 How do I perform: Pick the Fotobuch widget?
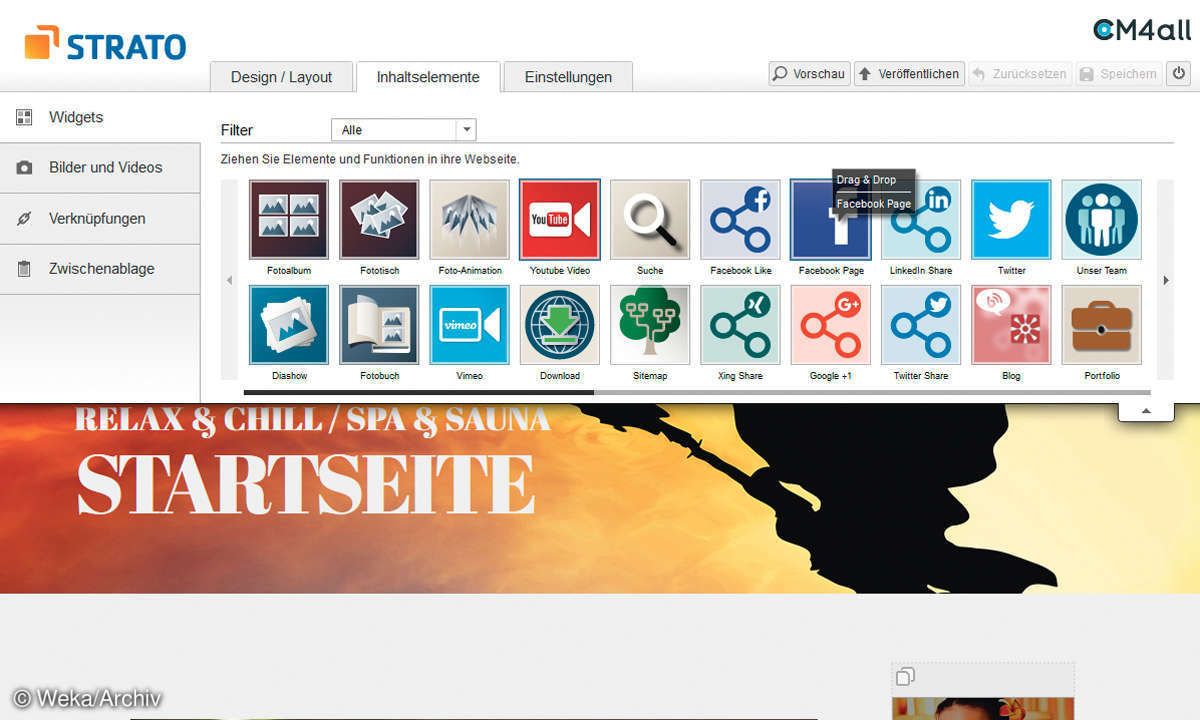pyautogui.click(x=379, y=325)
